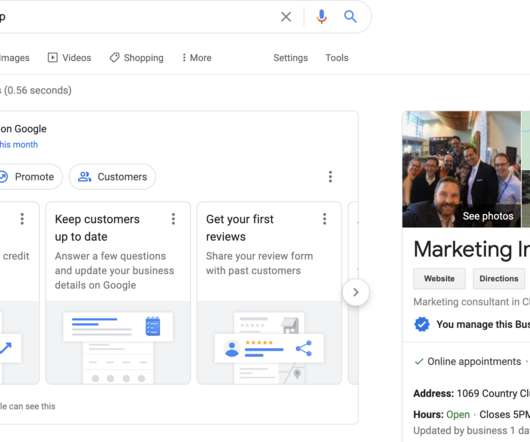Switch to the Videos results tab
Viewport: 530px width, 442px height.
point(69,58)
